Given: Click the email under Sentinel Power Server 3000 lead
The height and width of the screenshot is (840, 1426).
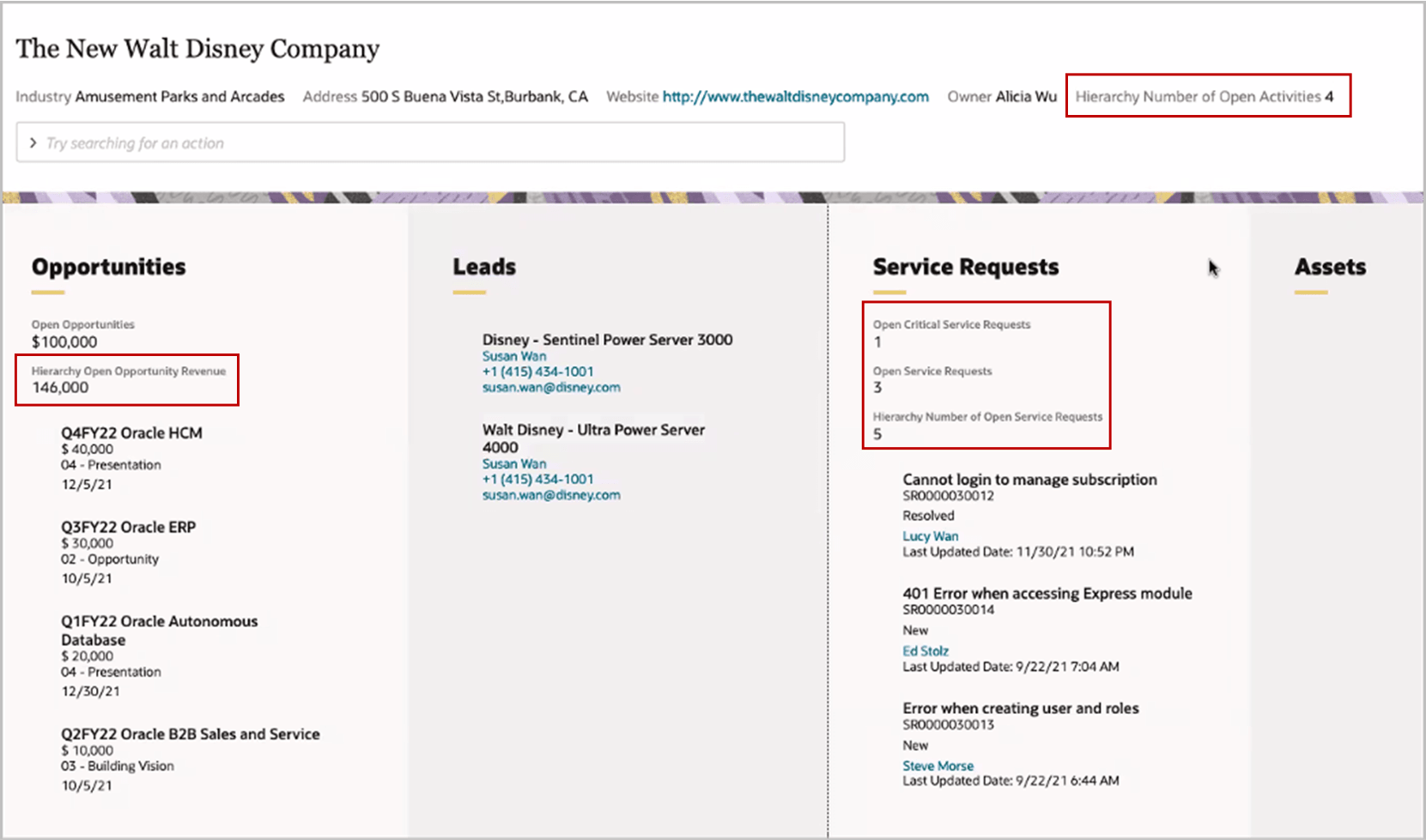Looking at the screenshot, I should [x=551, y=388].
